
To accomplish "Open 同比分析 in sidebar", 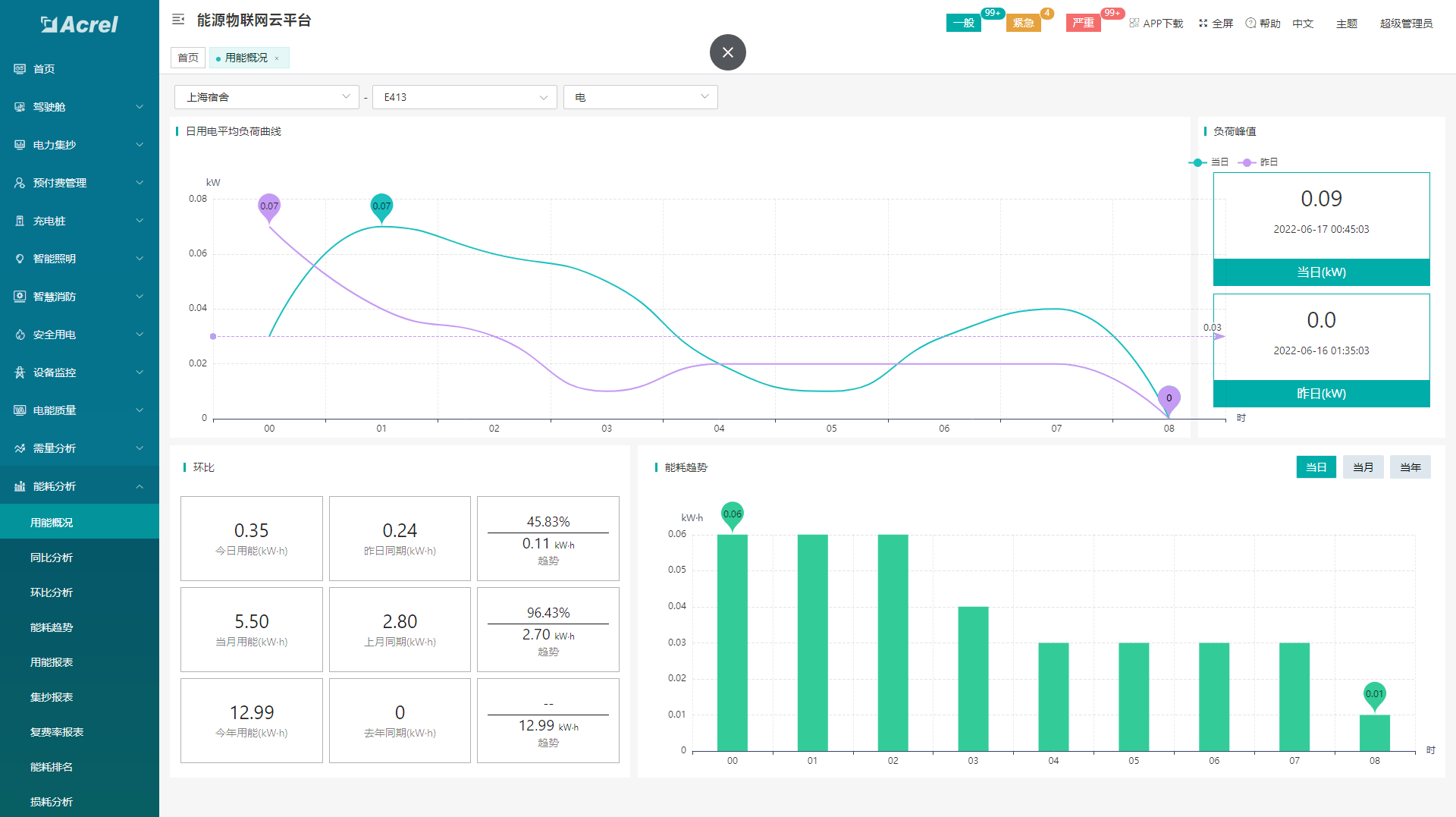I will 80,558.
